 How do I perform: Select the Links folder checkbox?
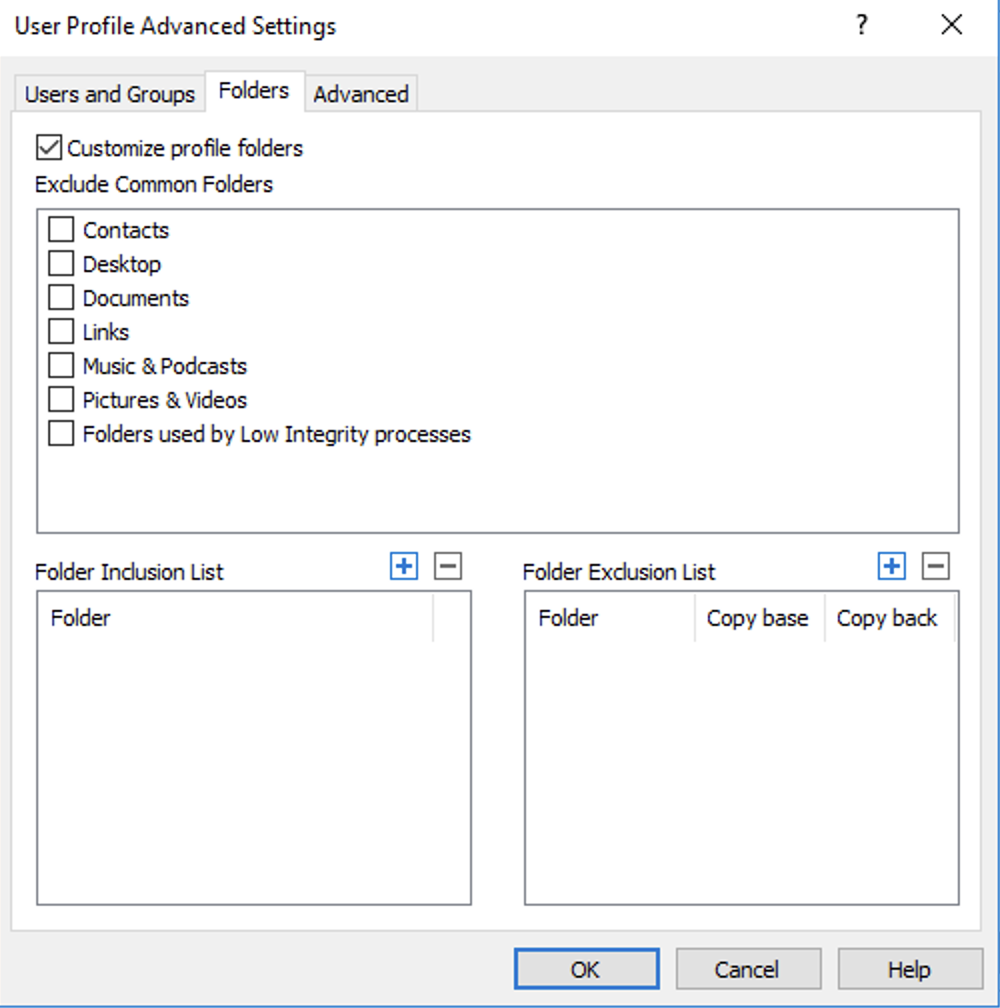(62, 332)
